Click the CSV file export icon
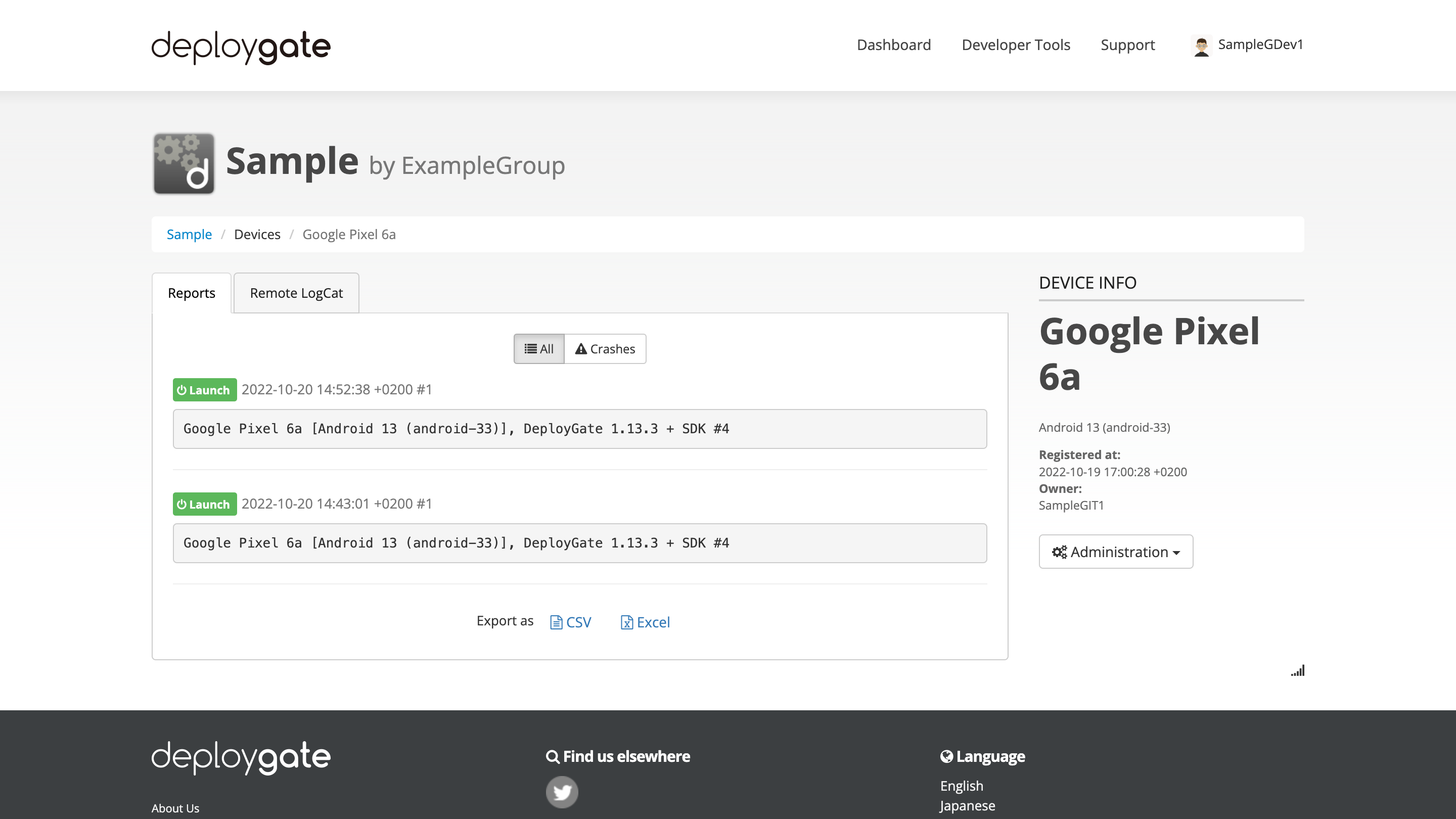Image resolution: width=1456 pixels, height=819 pixels. pyautogui.click(x=556, y=622)
